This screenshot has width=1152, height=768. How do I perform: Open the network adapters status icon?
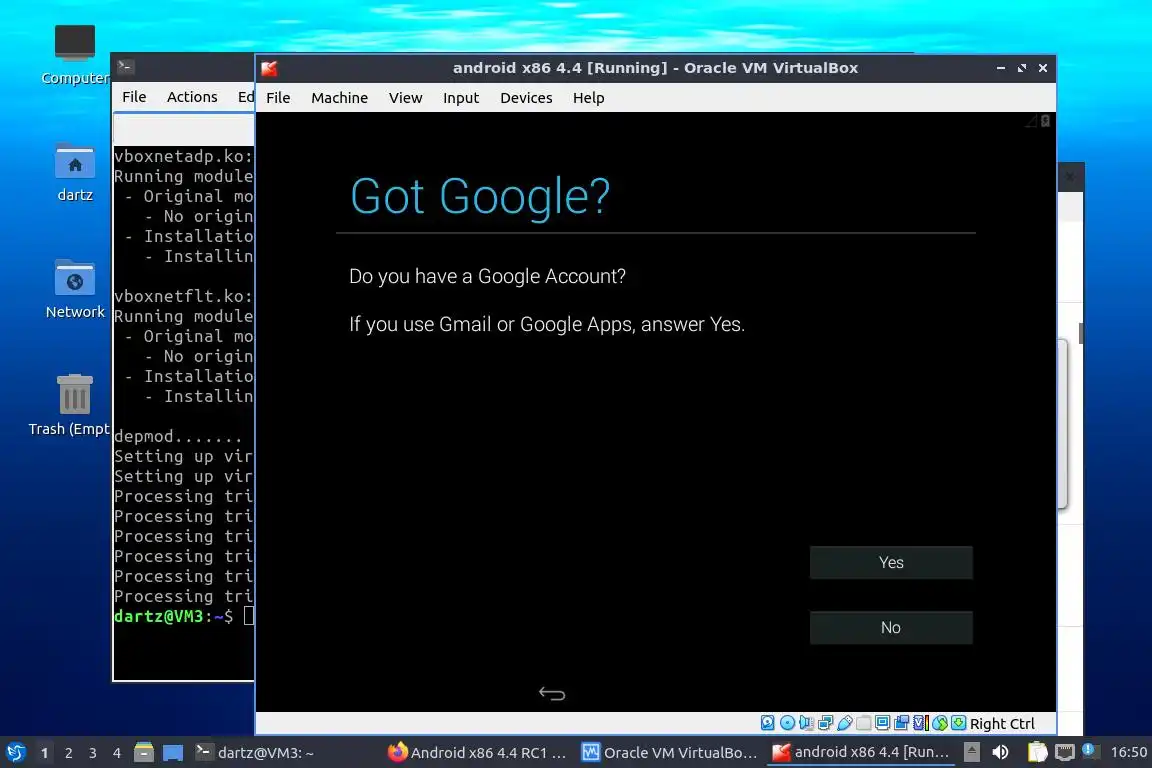(825, 723)
